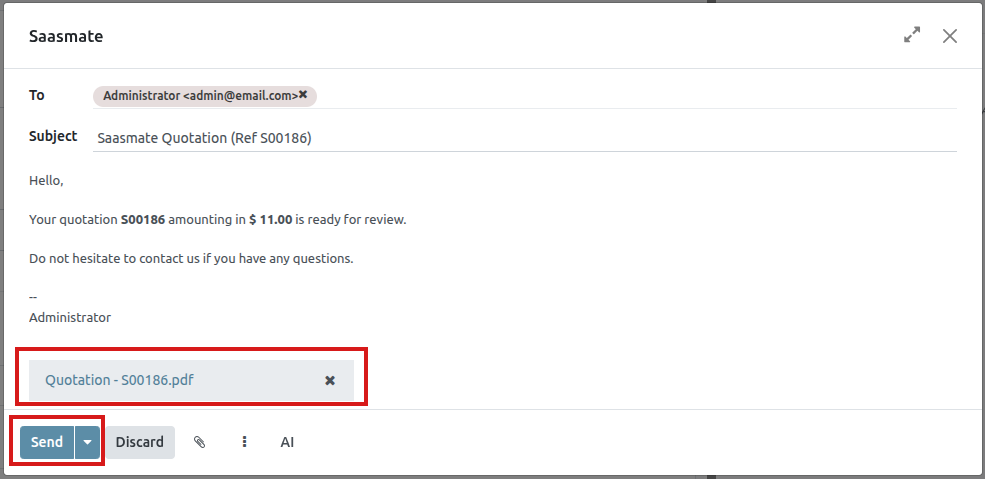Place cursor on the 'Hello,' greeting line
985x479 pixels.
pyautogui.click(x=46, y=181)
